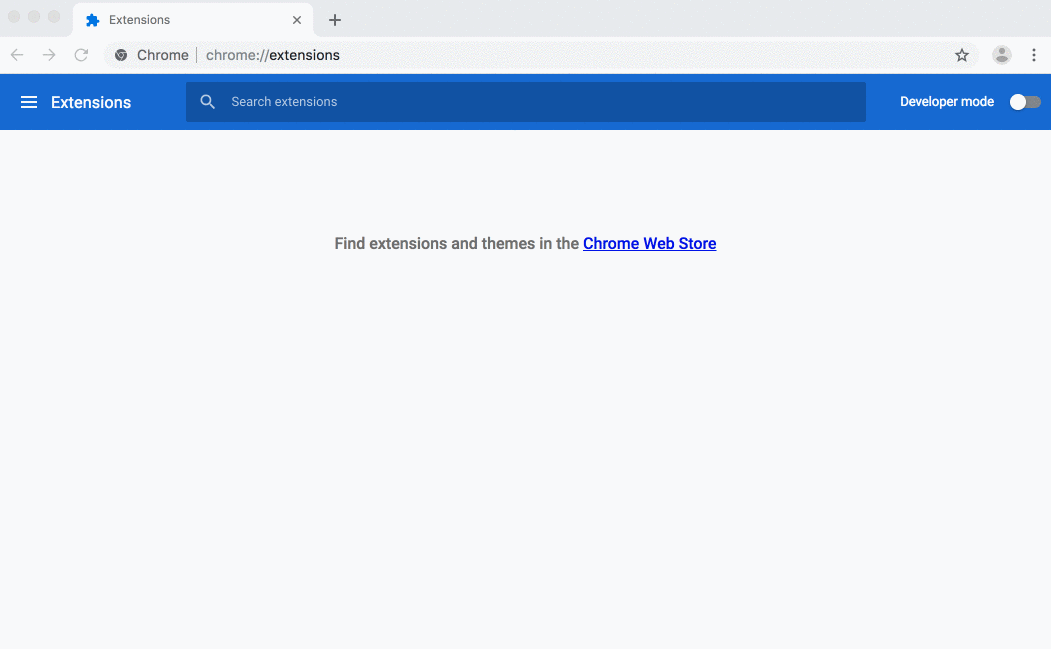
Task: Click the magnifier icon in search bar
Action: click(208, 102)
